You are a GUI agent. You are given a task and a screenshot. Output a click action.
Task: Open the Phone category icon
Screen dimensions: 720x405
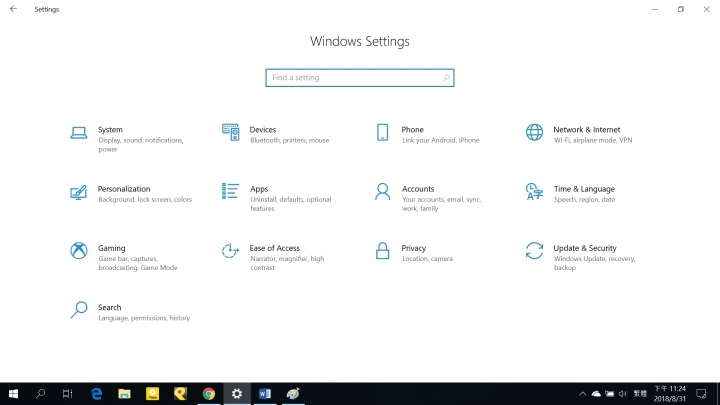pos(382,133)
